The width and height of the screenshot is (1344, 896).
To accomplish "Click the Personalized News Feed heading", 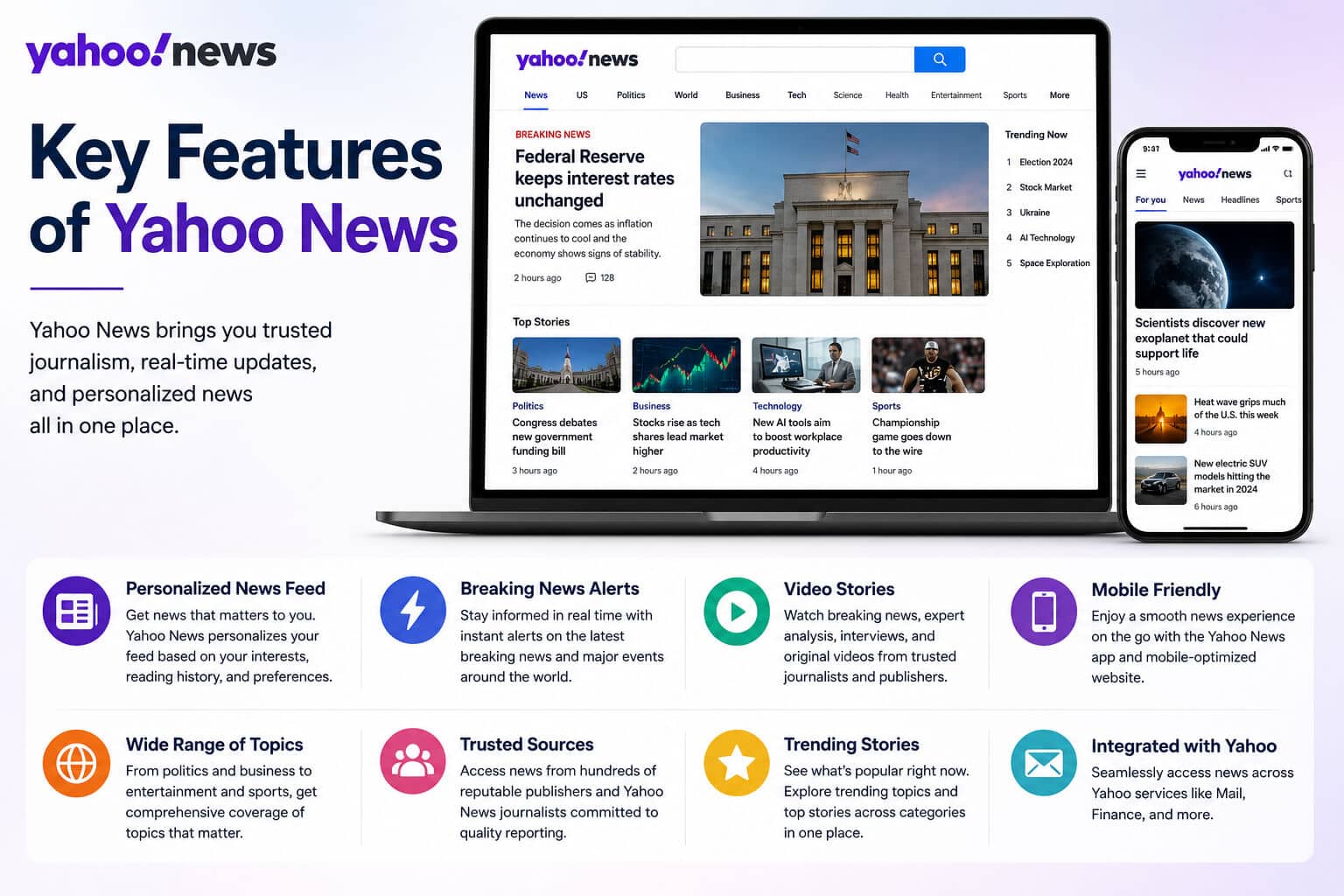I will pos(225,589).
